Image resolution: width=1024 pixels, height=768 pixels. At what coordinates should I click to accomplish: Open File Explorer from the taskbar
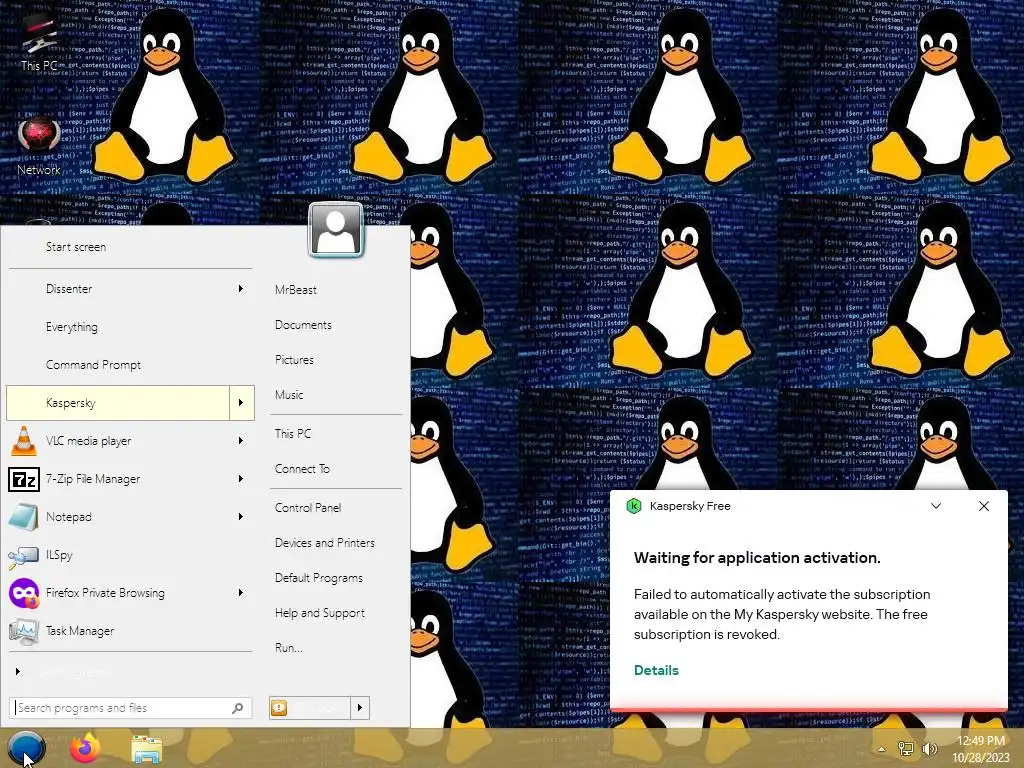[147, 749]
